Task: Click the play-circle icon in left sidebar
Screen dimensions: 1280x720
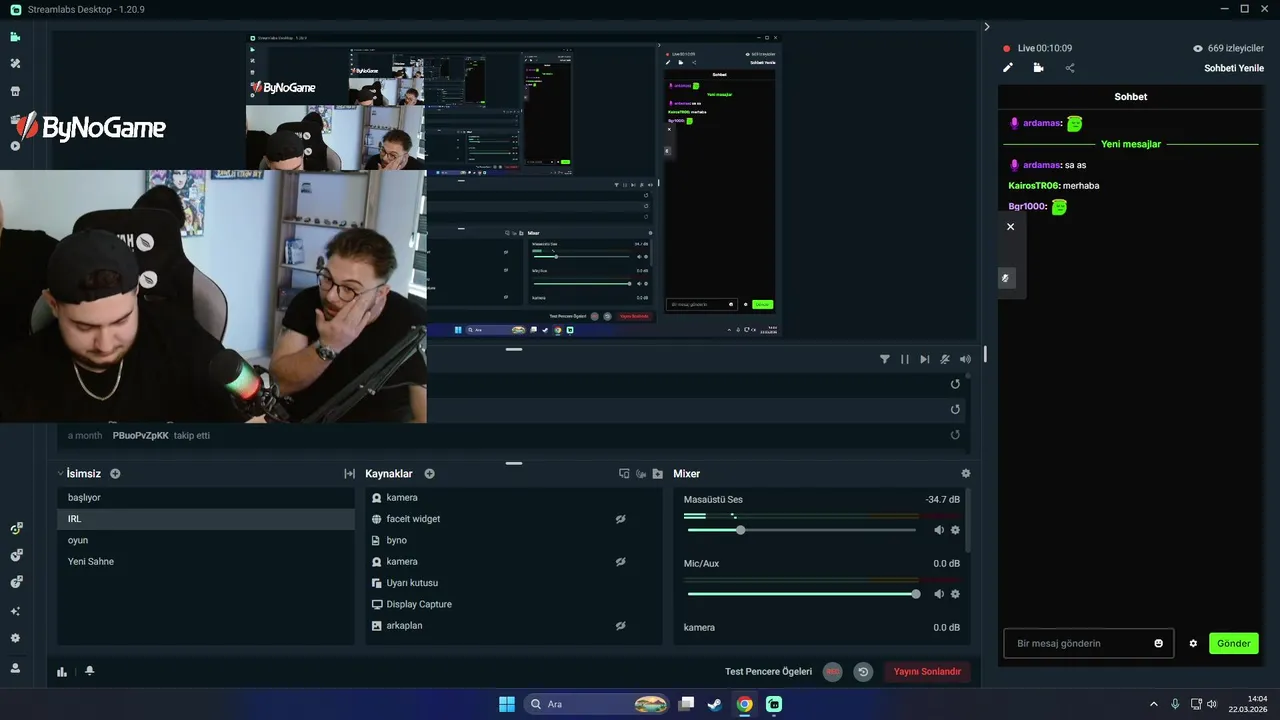Action: click(x=15, y=146)
